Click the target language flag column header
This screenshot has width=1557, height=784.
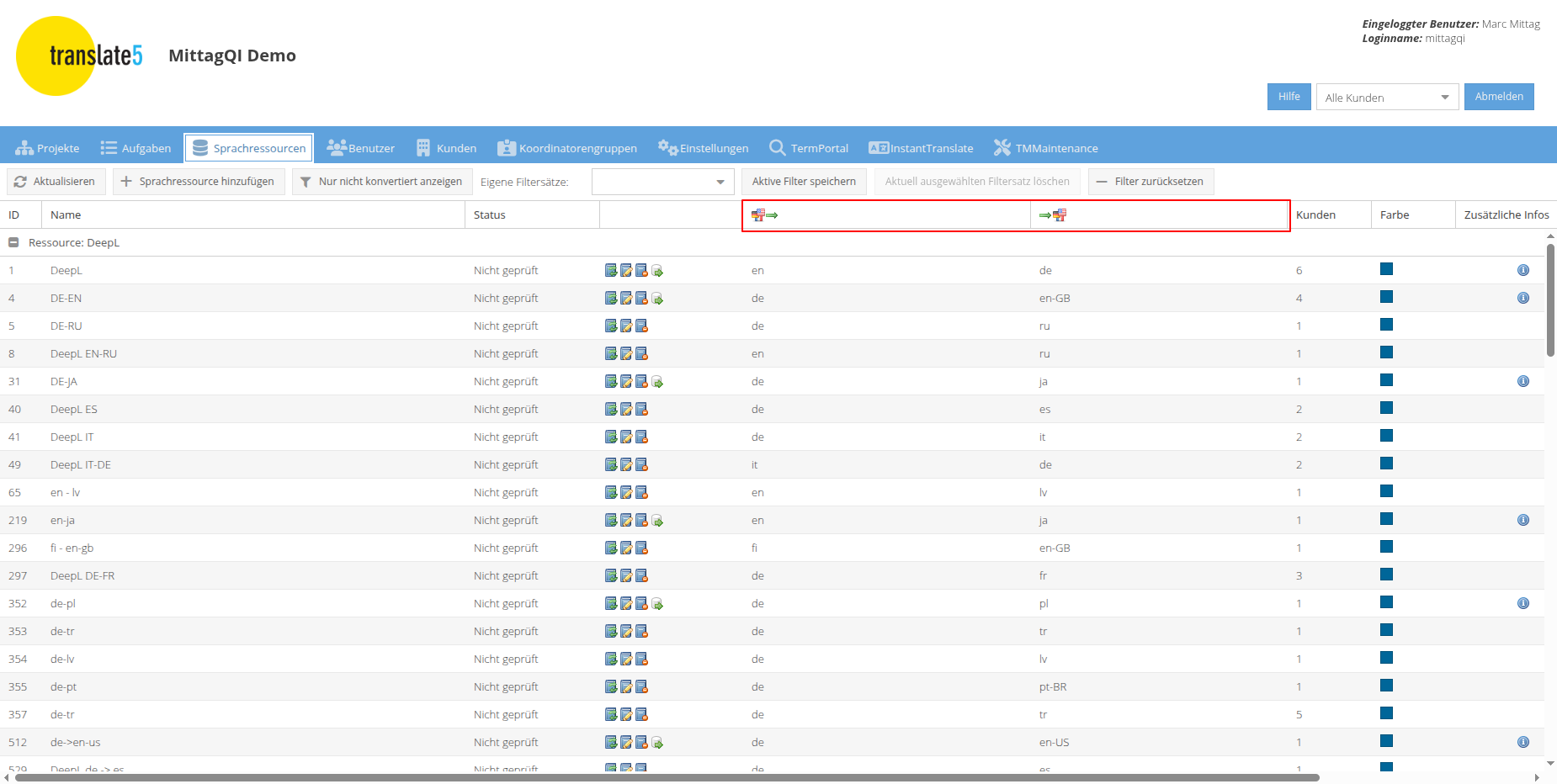[1159, 215]
